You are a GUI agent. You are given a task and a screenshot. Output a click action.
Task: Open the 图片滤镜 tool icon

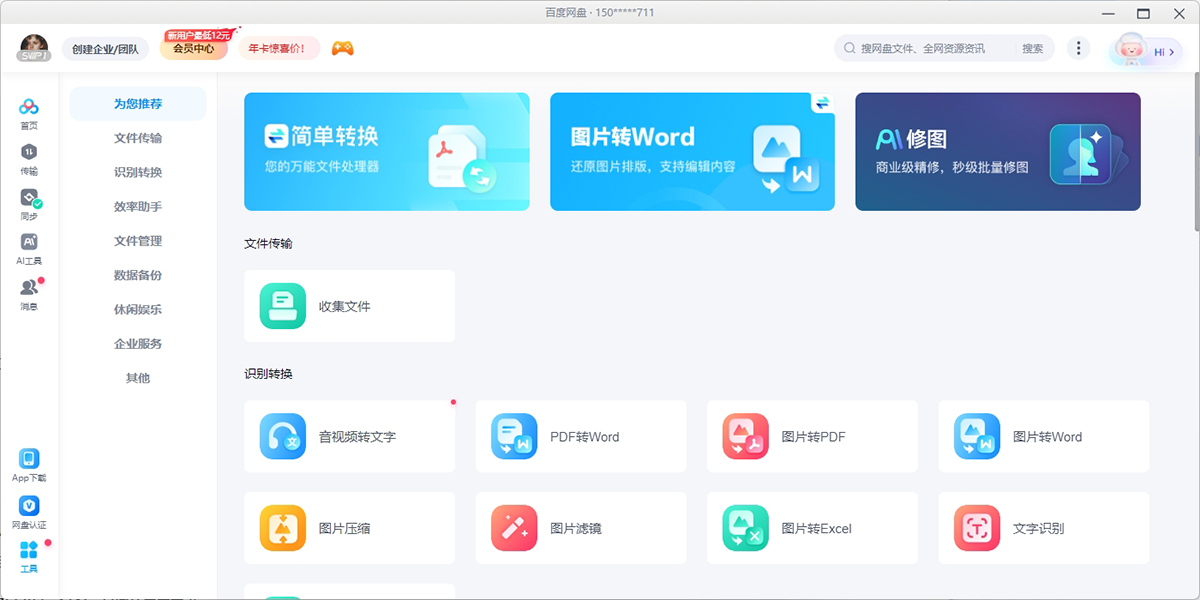514,528
